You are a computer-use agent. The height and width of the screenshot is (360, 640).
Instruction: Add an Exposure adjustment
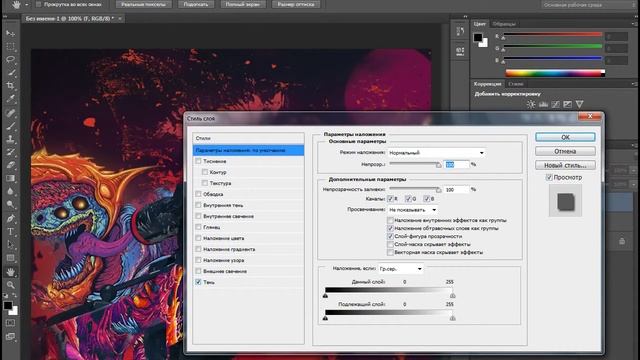tap(567, 104)
